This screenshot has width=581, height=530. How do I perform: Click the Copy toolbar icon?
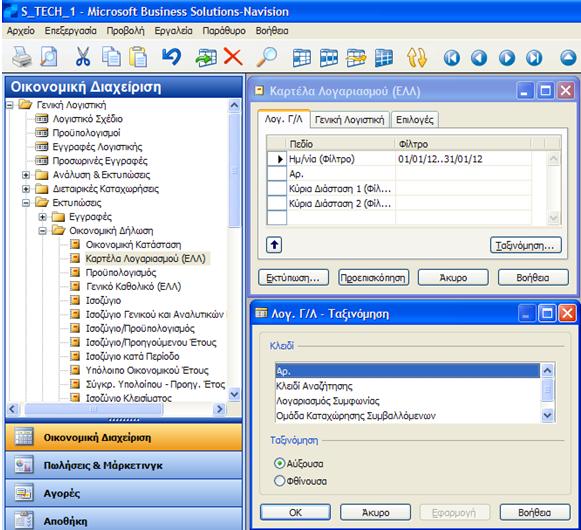pyautogui.click(x=111, y=57)
